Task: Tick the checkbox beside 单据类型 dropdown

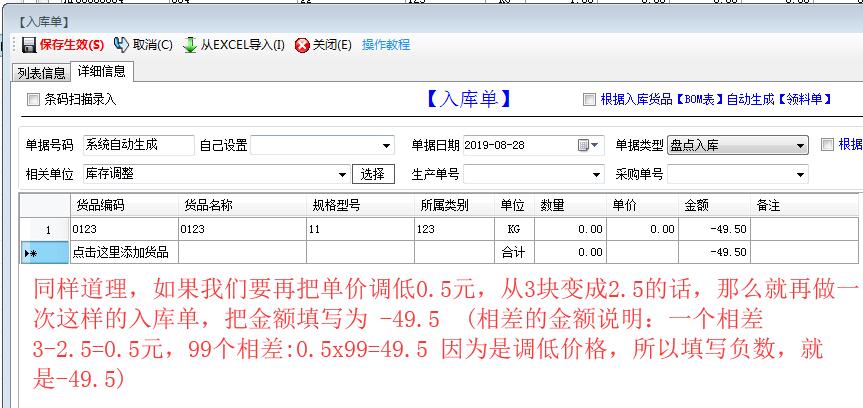Action: 826,145
